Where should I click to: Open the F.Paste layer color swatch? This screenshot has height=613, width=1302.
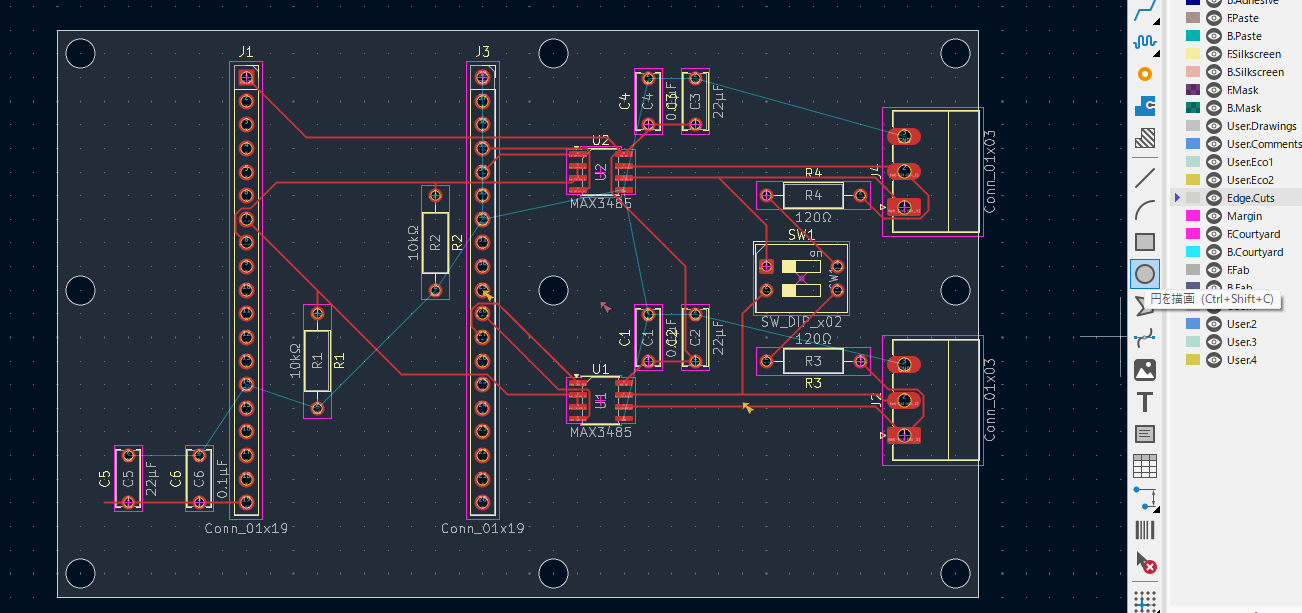pos(1192,18)
